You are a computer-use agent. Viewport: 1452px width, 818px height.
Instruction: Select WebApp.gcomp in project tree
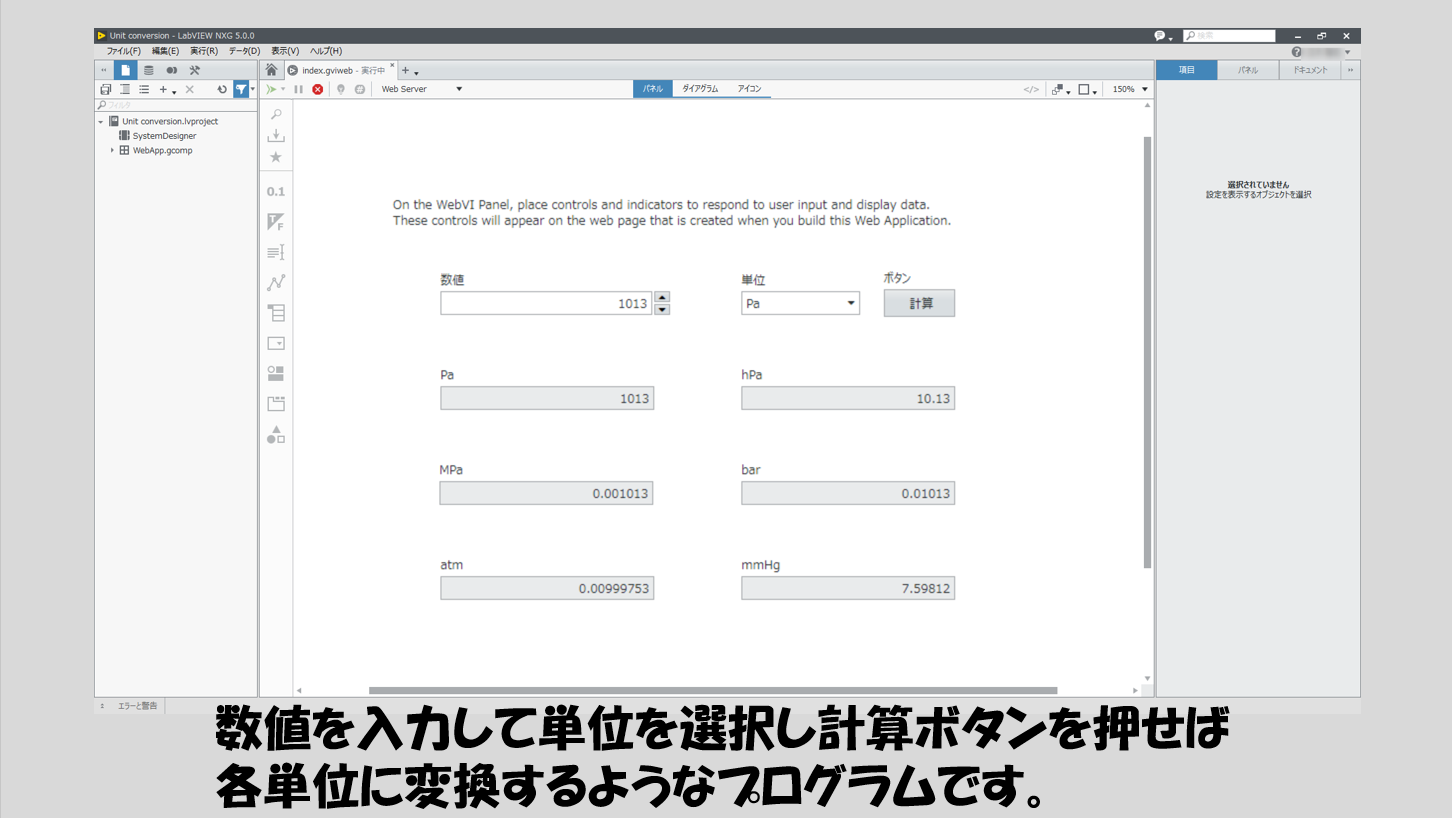click(x=162, y=150)
